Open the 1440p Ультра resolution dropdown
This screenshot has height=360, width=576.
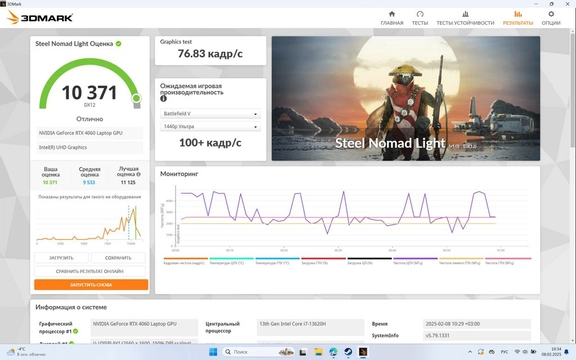tap(210, 126)
